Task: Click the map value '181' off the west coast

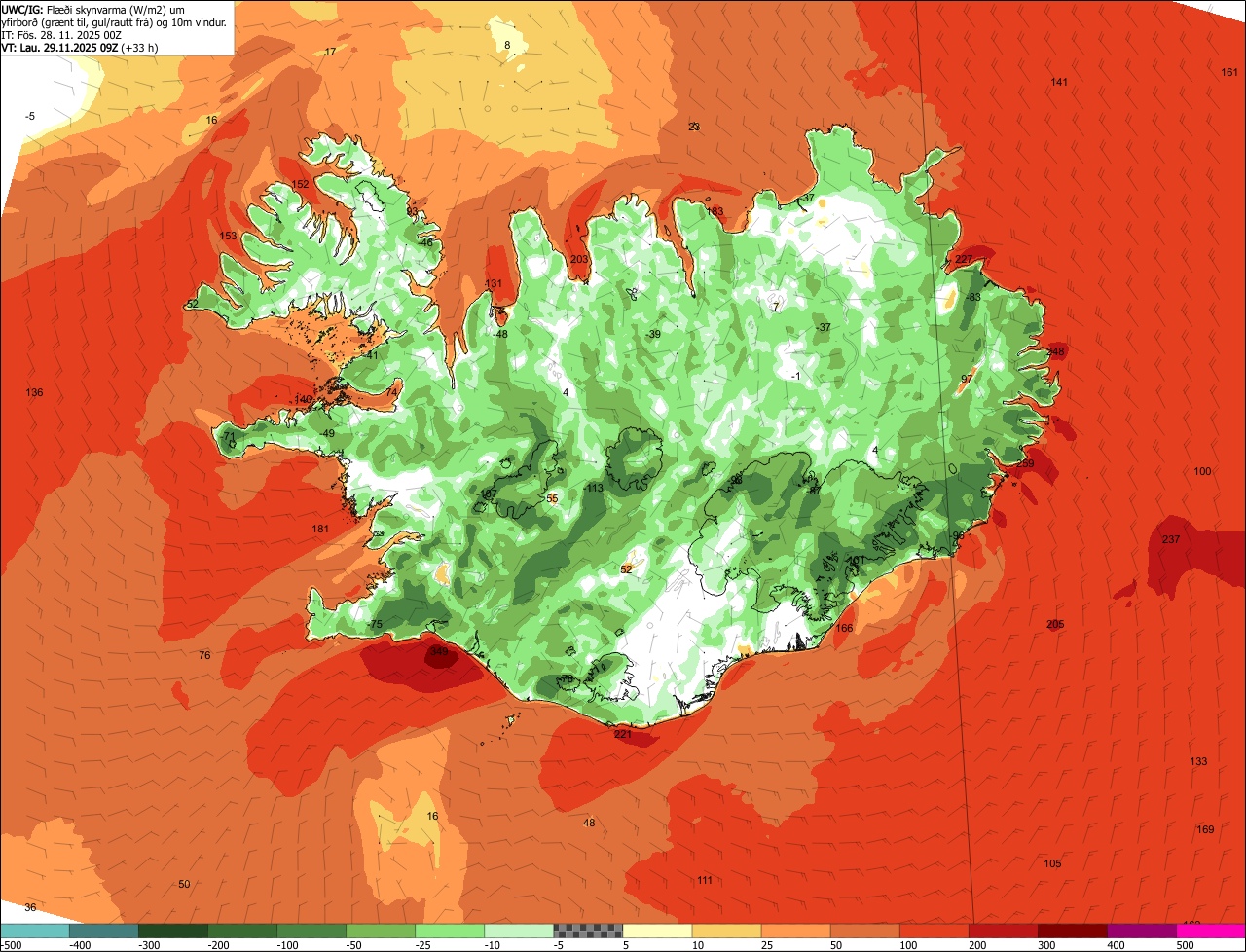Action: pos(320,529)
